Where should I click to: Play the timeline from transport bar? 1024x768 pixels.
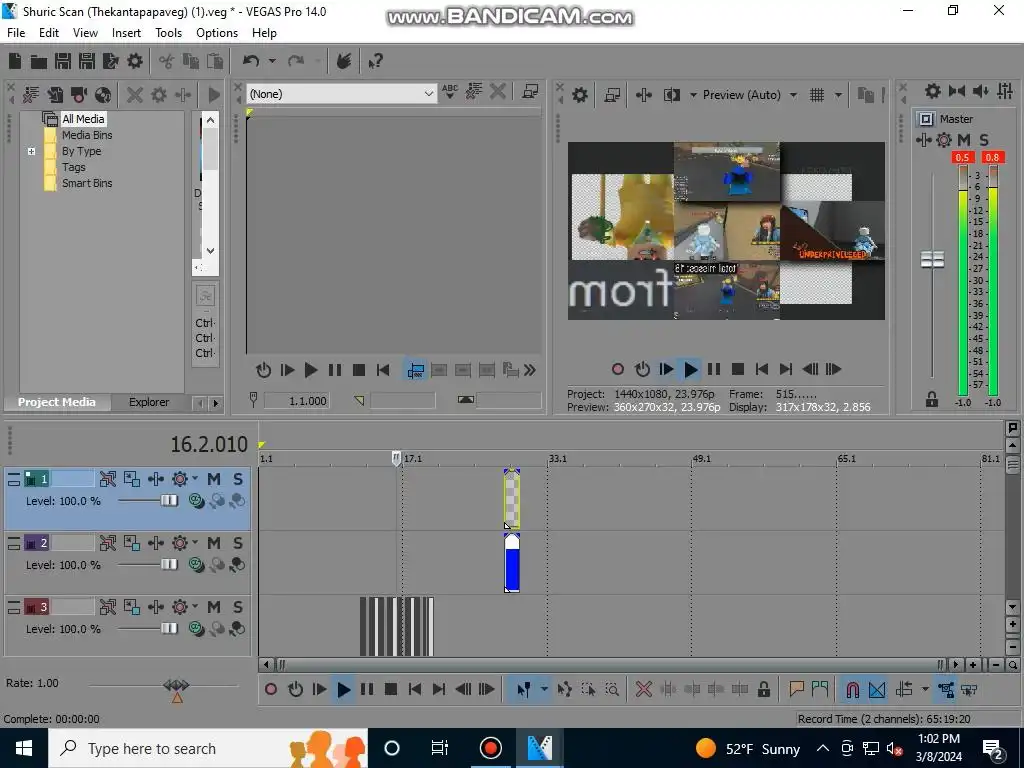coord(344,689)
